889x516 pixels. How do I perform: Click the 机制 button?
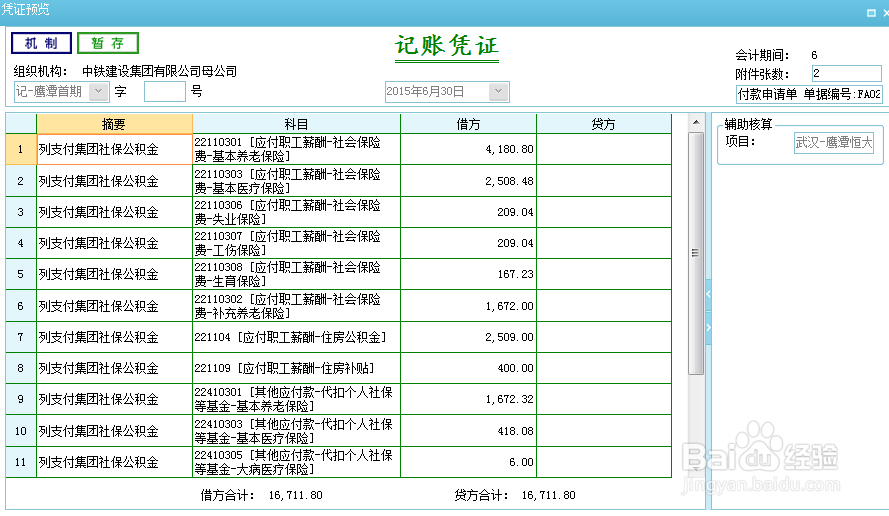[x=41, y=43]
